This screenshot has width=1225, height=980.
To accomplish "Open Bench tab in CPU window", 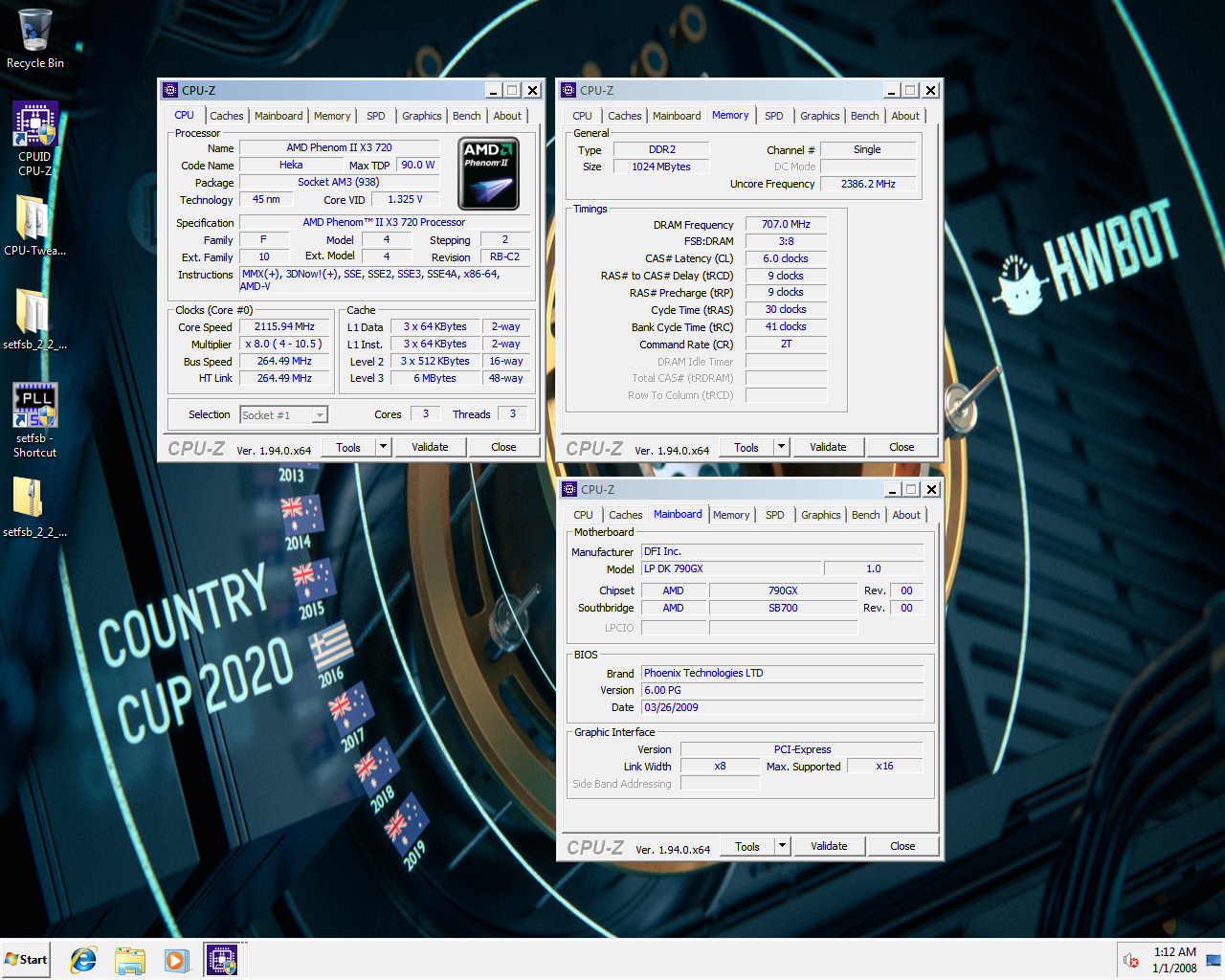I will tap(467, 116).
